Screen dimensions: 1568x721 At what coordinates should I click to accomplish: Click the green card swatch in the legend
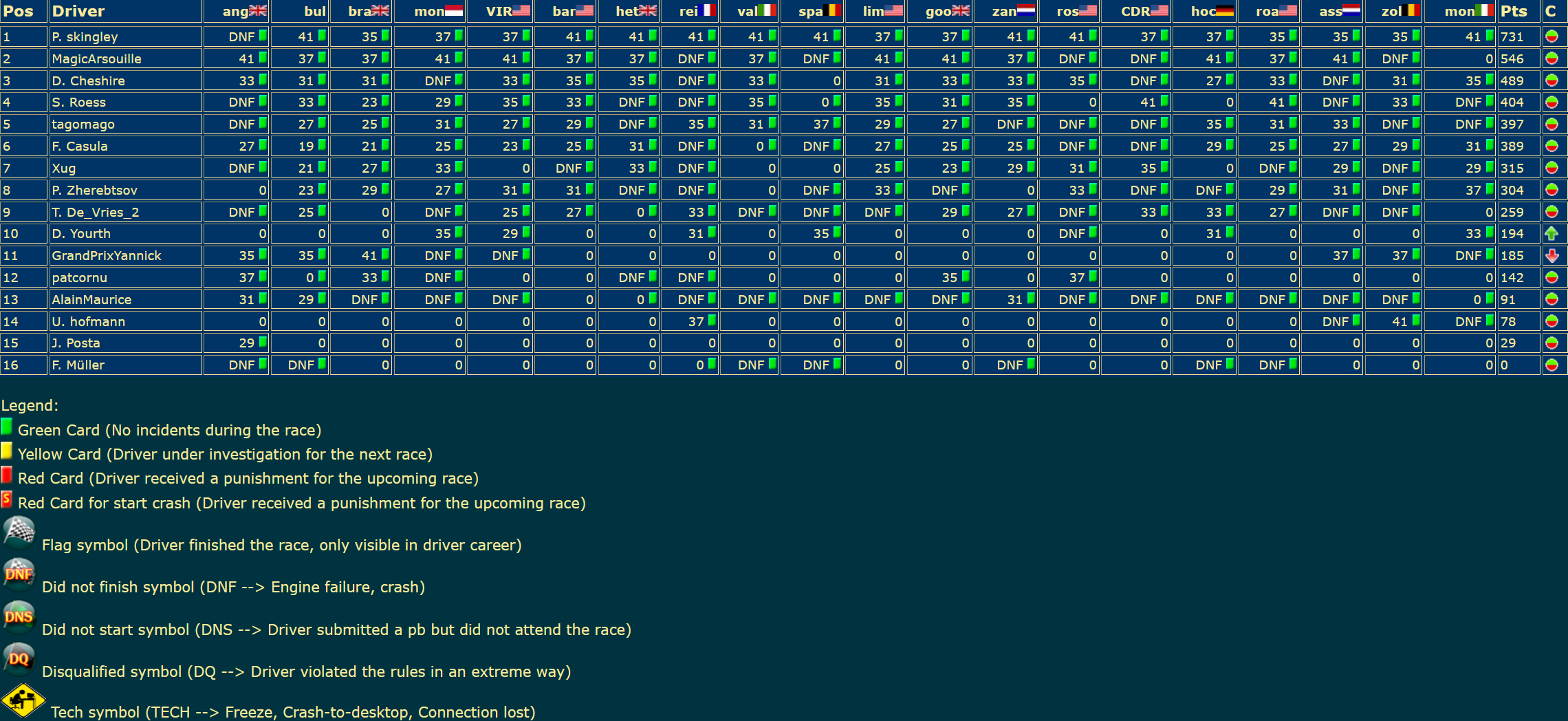[x=7, y=427]
